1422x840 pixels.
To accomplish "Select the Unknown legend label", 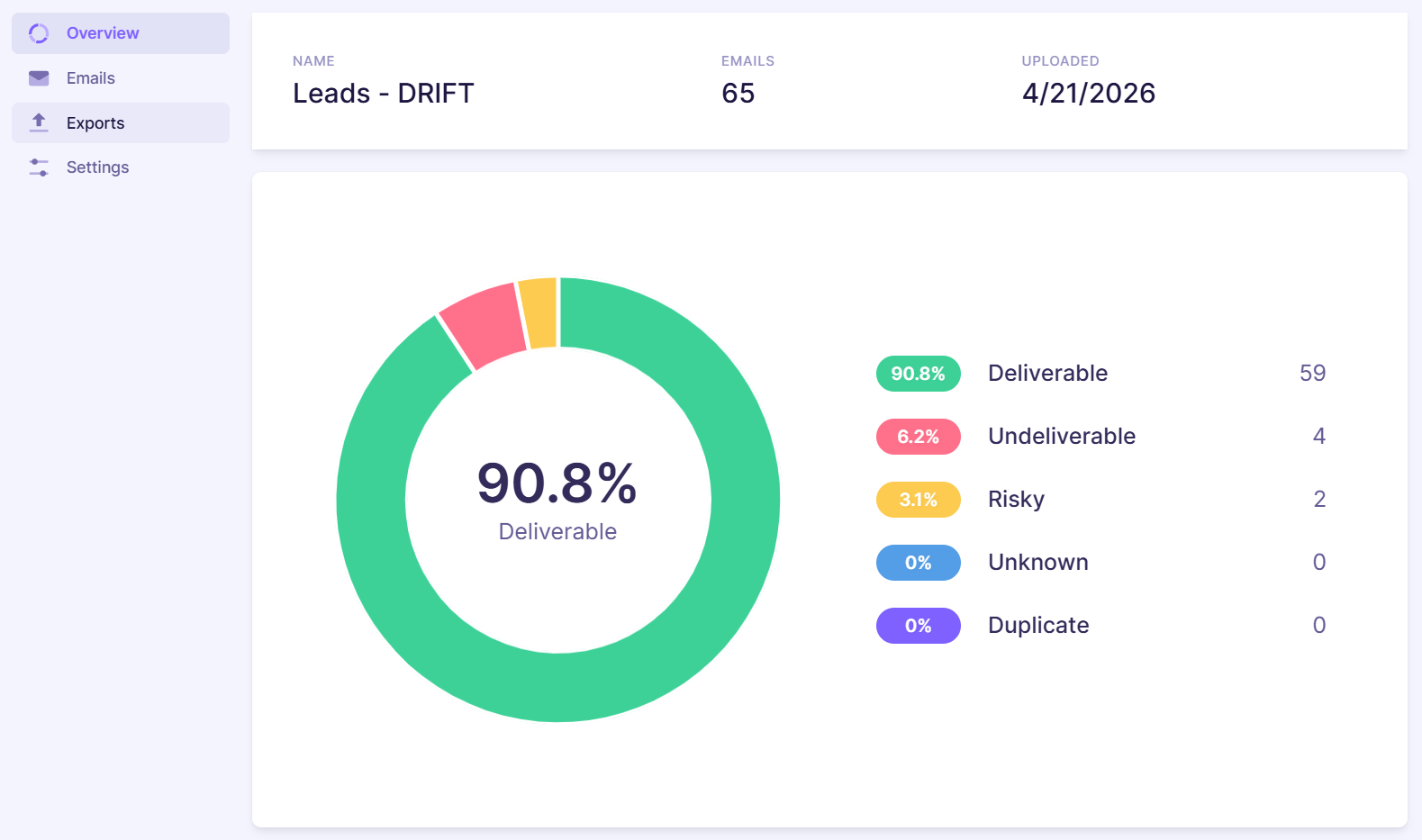I will coord(1038,562).
